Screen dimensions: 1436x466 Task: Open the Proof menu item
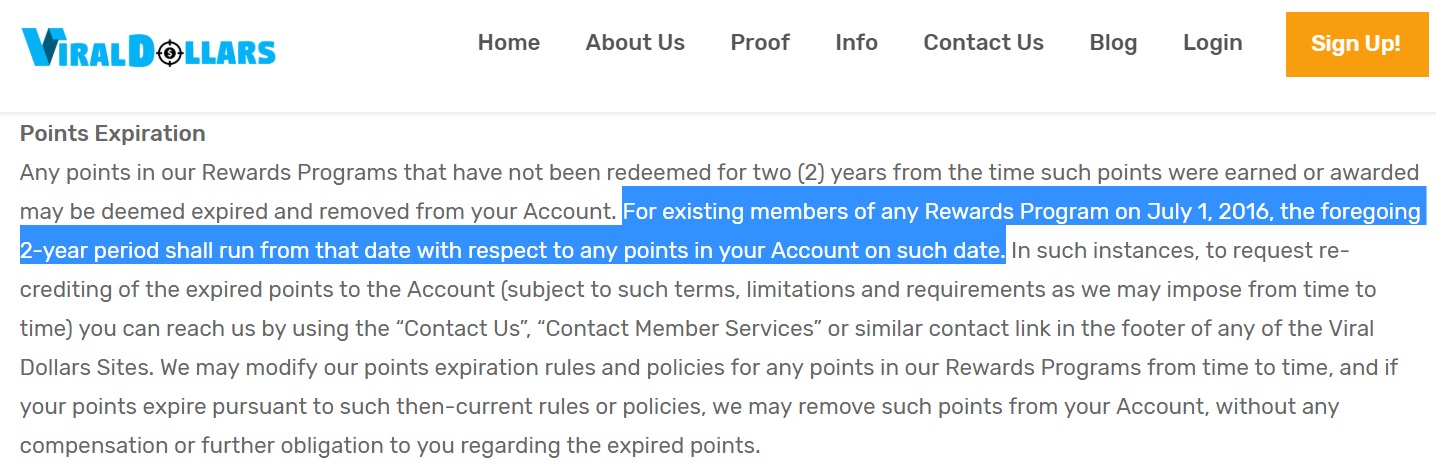760,43
